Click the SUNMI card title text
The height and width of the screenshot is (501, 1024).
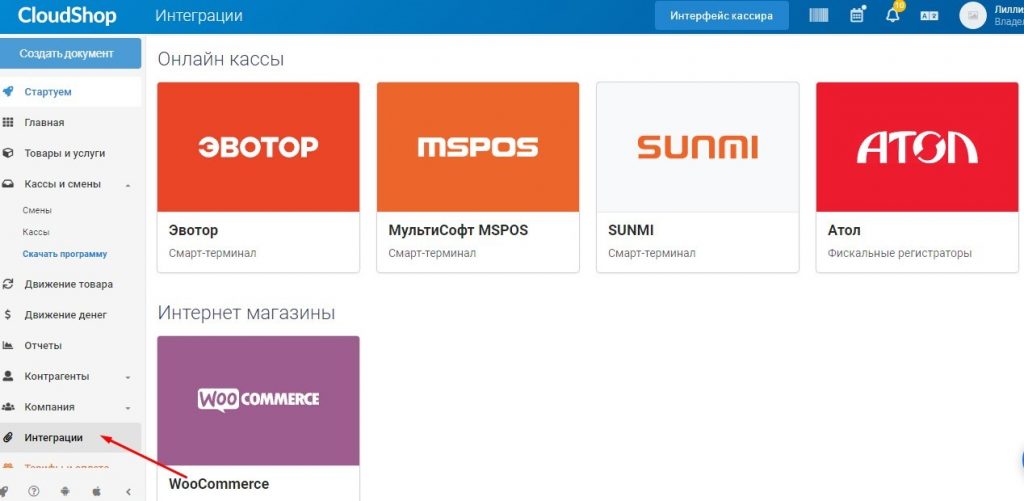pos(631,231)
